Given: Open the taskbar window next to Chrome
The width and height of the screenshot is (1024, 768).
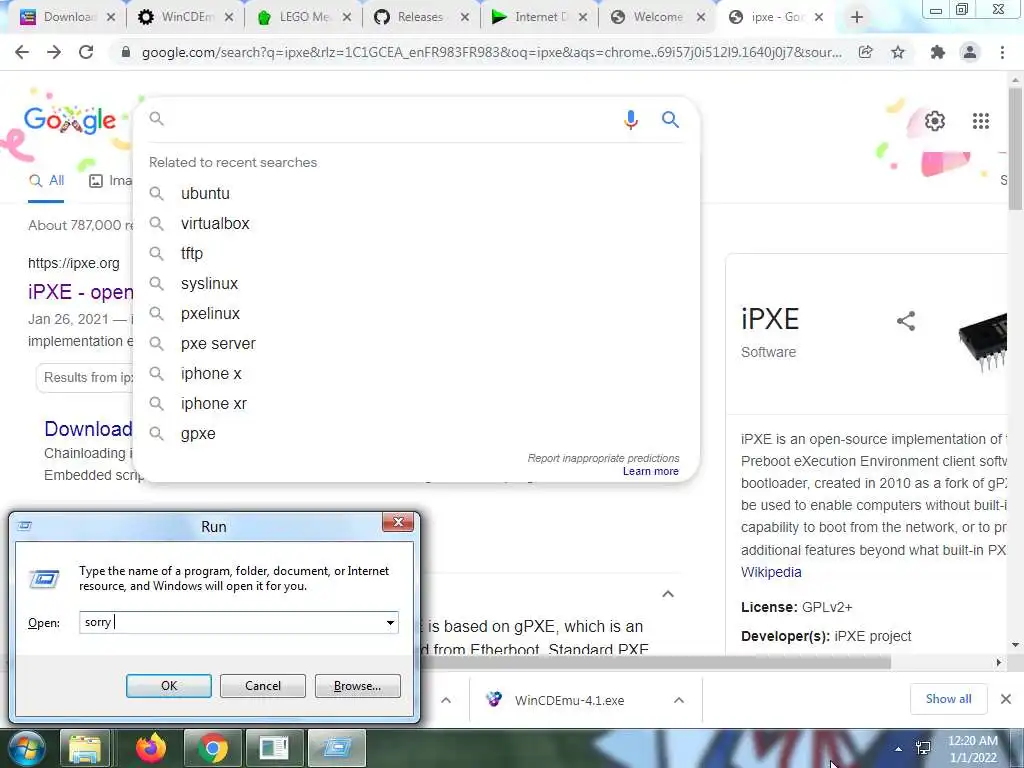Looking at the screenshot, I should [x=274, y=748].
